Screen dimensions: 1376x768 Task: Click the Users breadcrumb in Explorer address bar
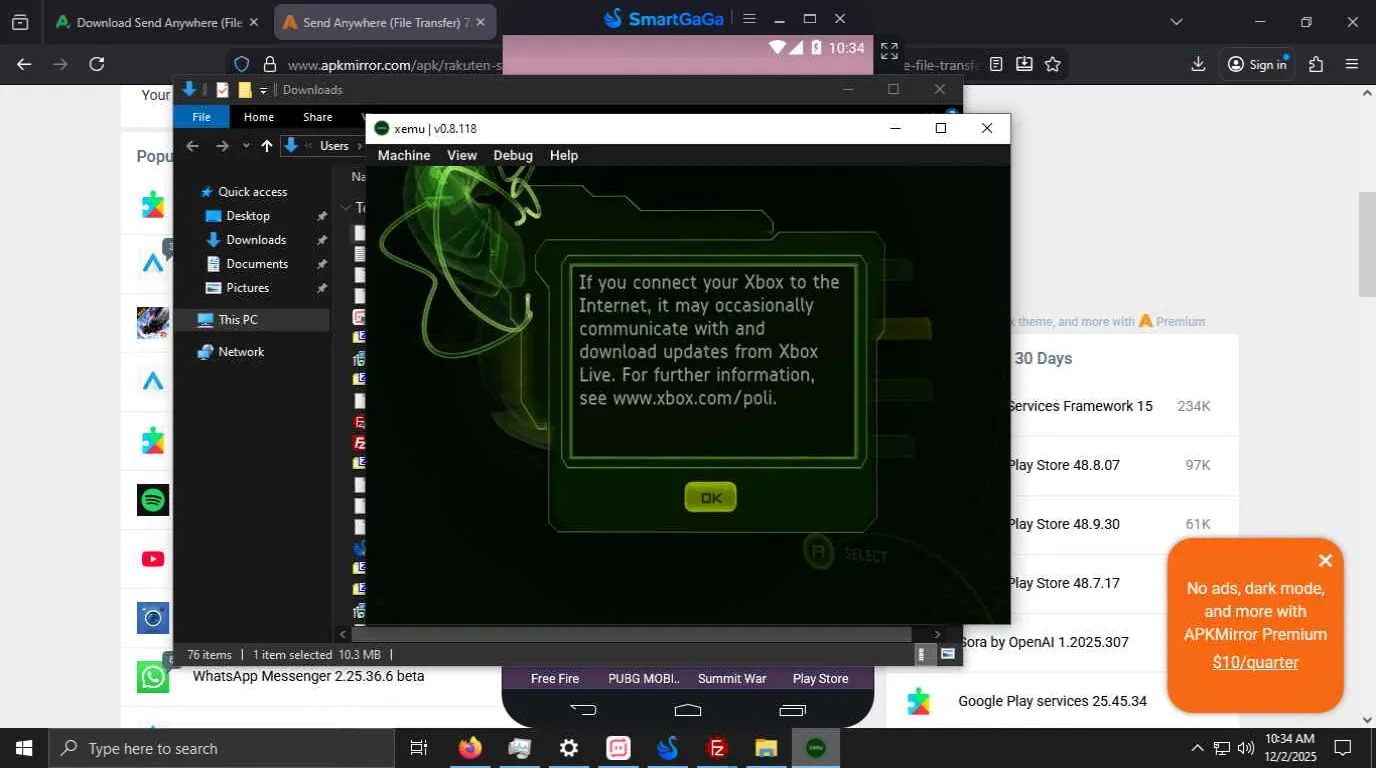[x=334, y=146]
